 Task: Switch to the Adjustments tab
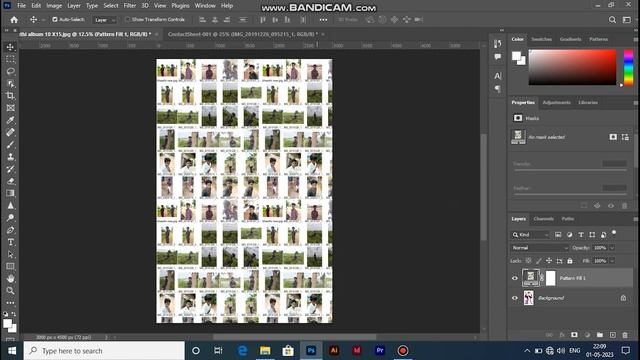click(556, 102)
